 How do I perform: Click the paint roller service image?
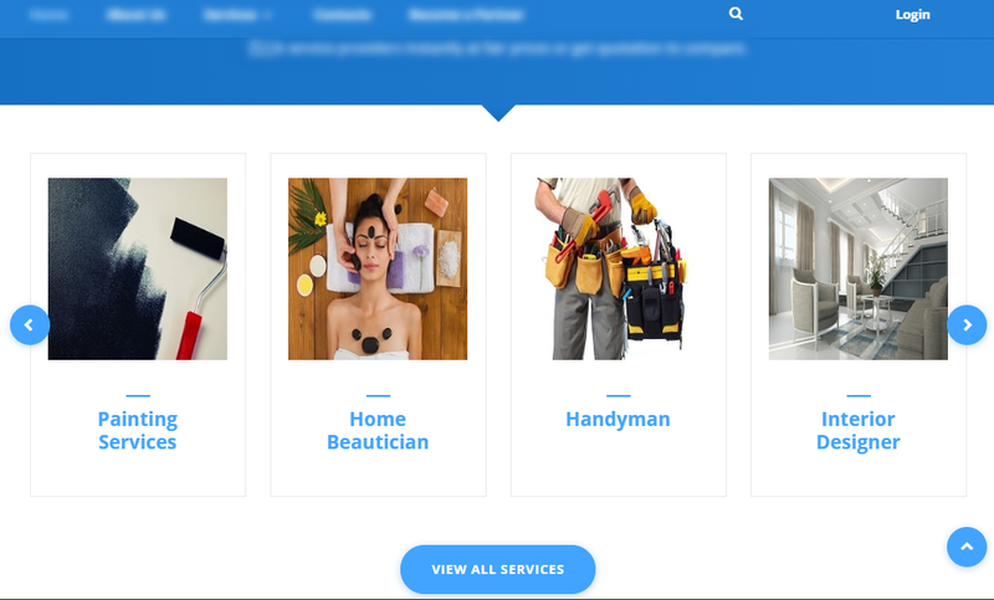point(138,269)
